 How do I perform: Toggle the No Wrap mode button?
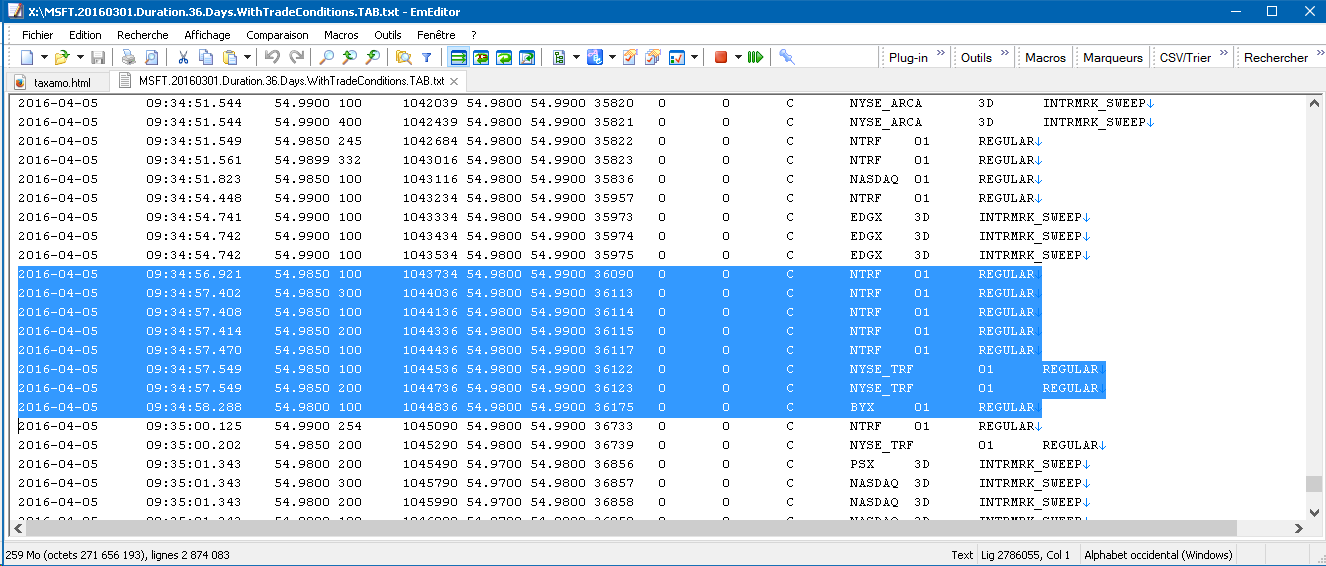(x=458, y=57)
